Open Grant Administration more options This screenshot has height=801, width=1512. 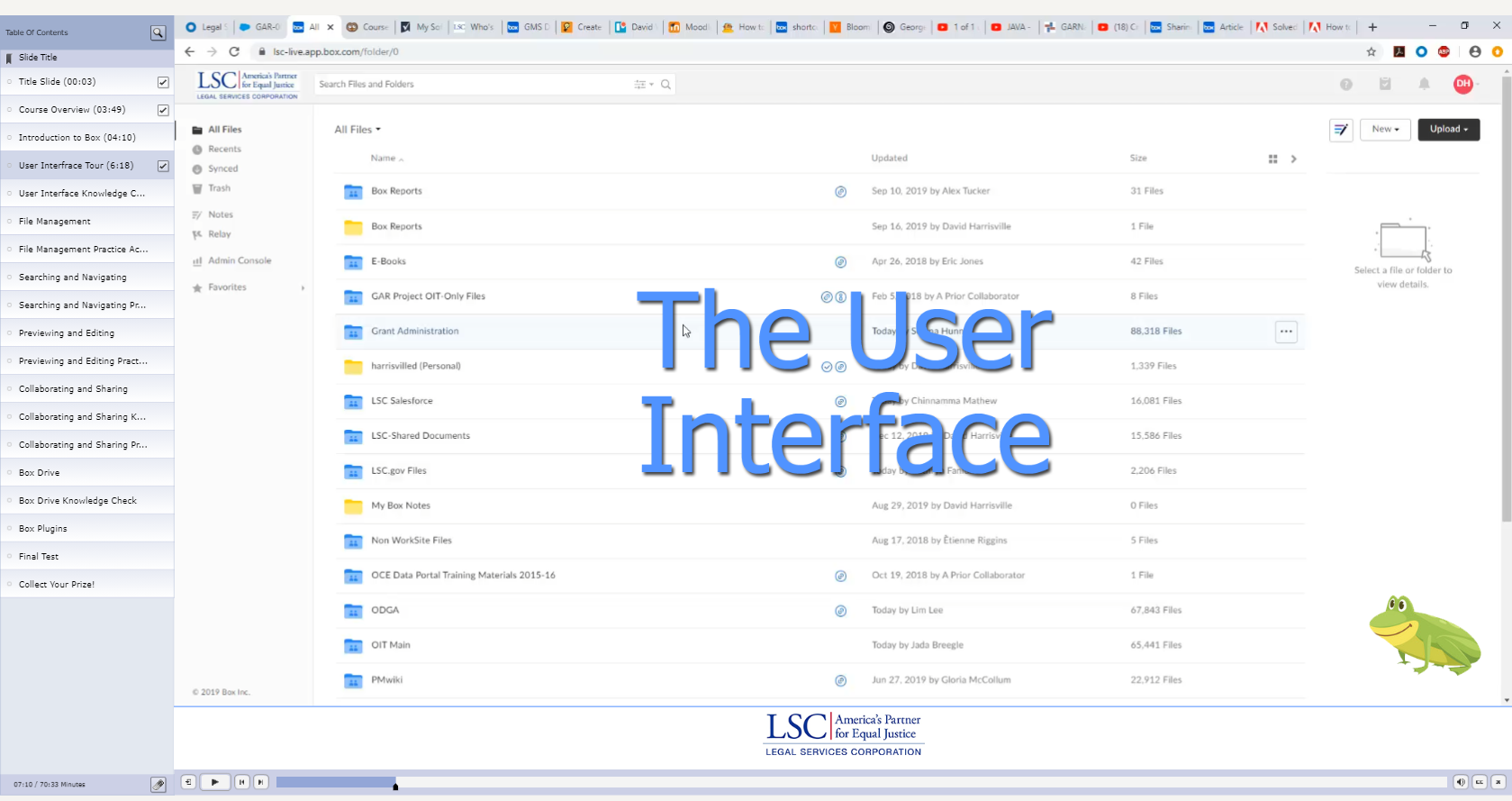(x=1286, y=332)
